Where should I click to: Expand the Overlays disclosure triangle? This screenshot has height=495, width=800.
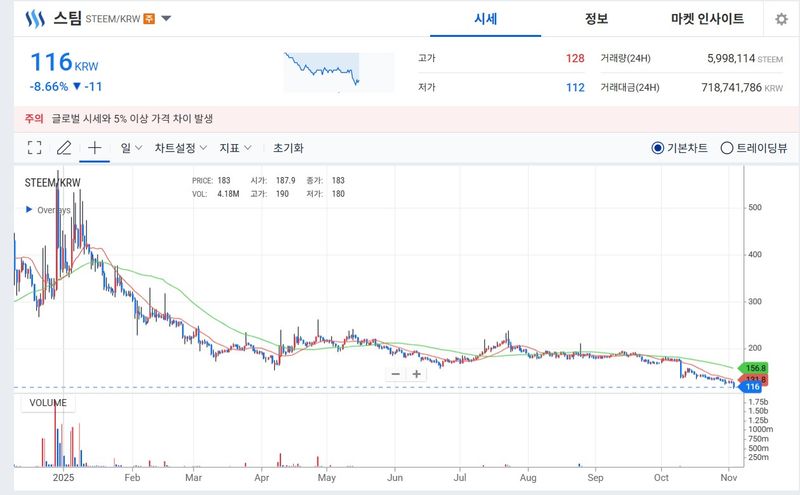coord(28,210)
